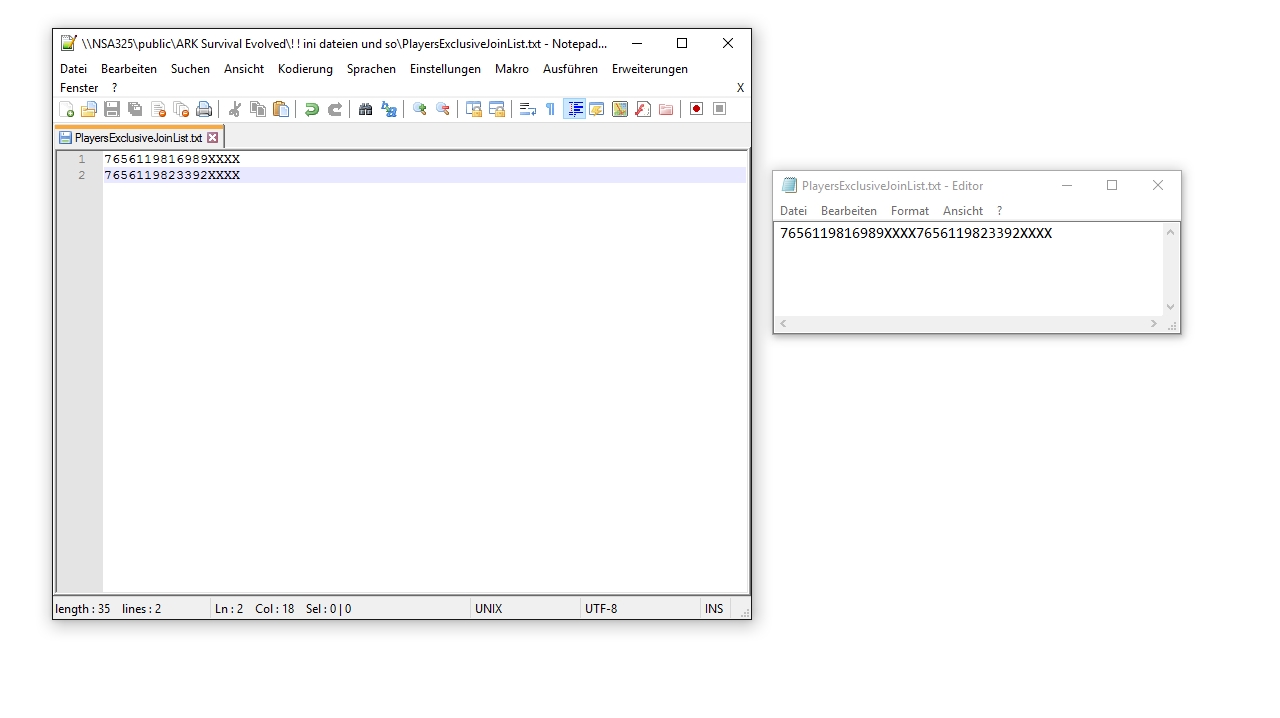Open the Datei menu in Editor window
Image resolution: width=1280 pixels, height=718 pixels.
tap(793, 211)
